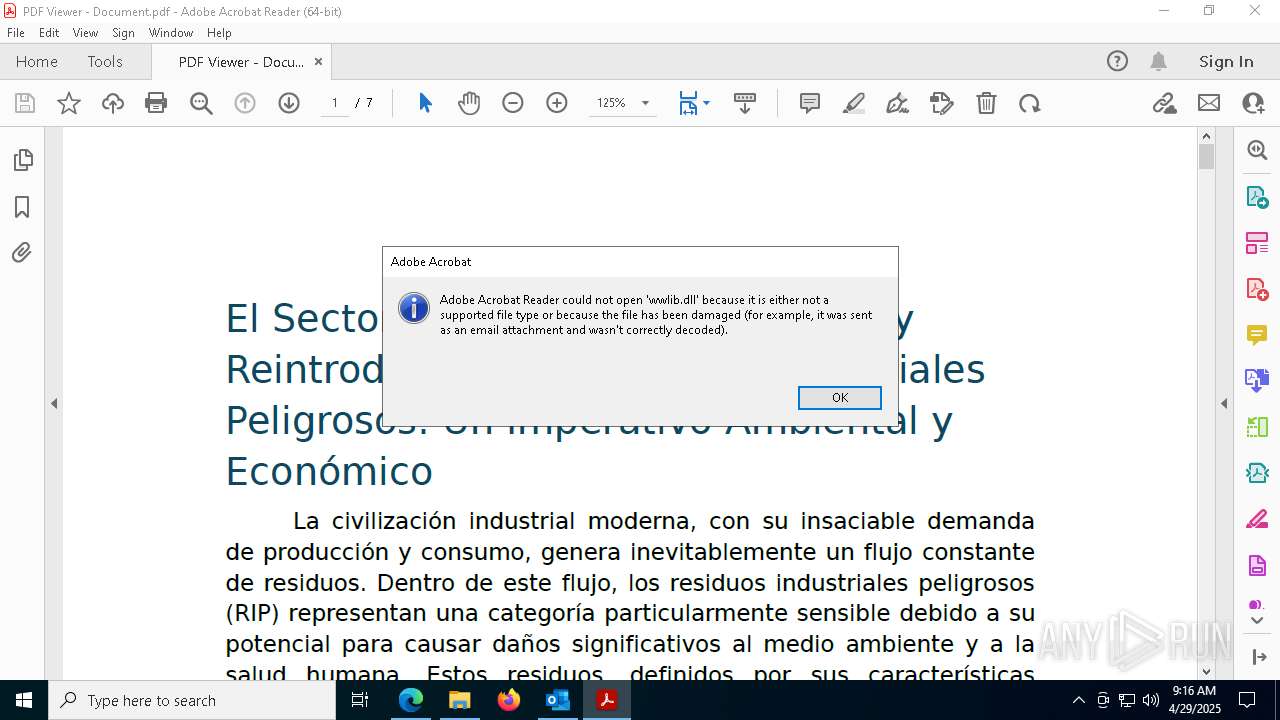Print the document using printer icon
The image size is (1280, 720).
(x=156, y=103)
